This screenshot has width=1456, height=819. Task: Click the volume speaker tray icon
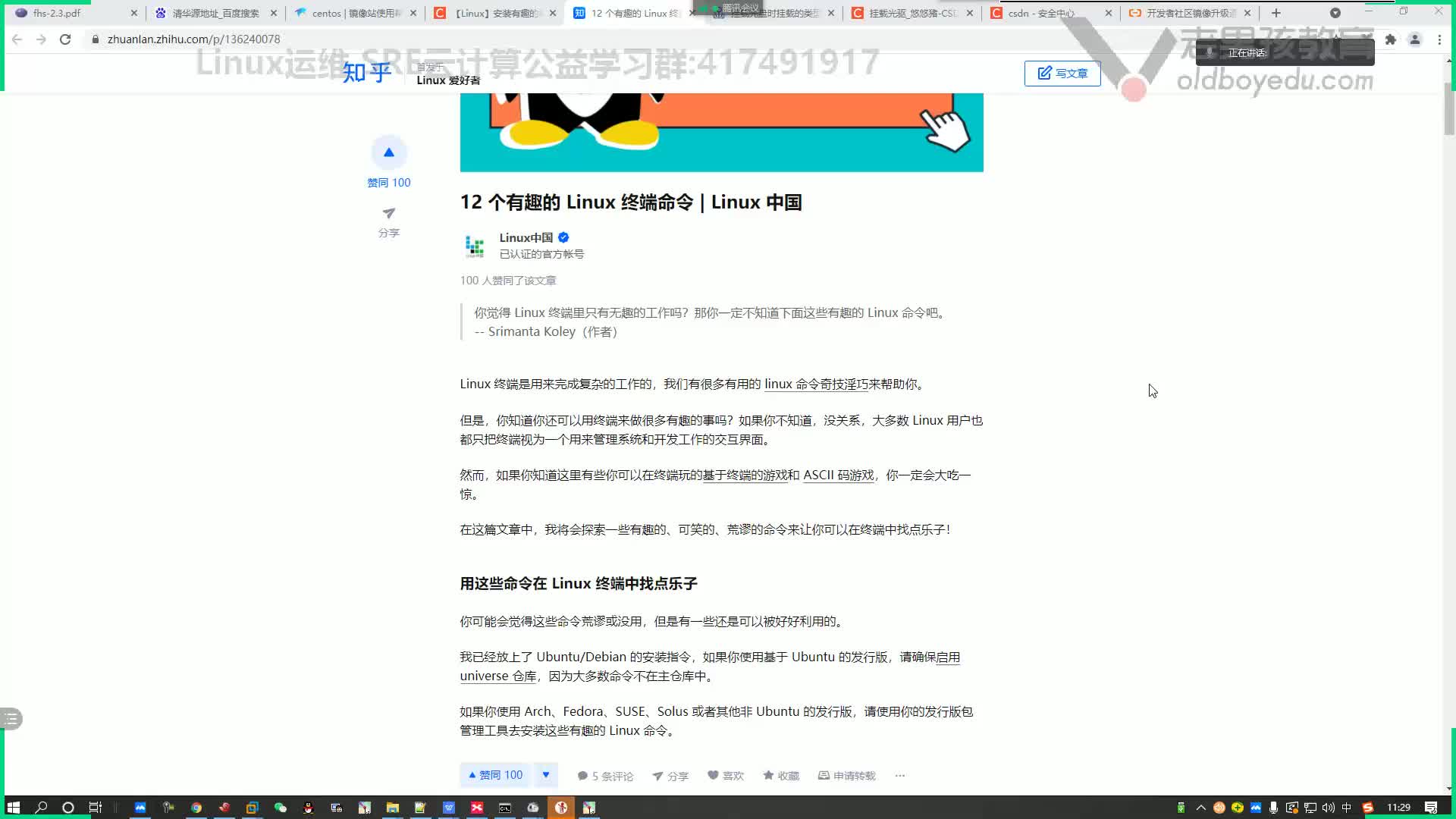pos(1329,808)
